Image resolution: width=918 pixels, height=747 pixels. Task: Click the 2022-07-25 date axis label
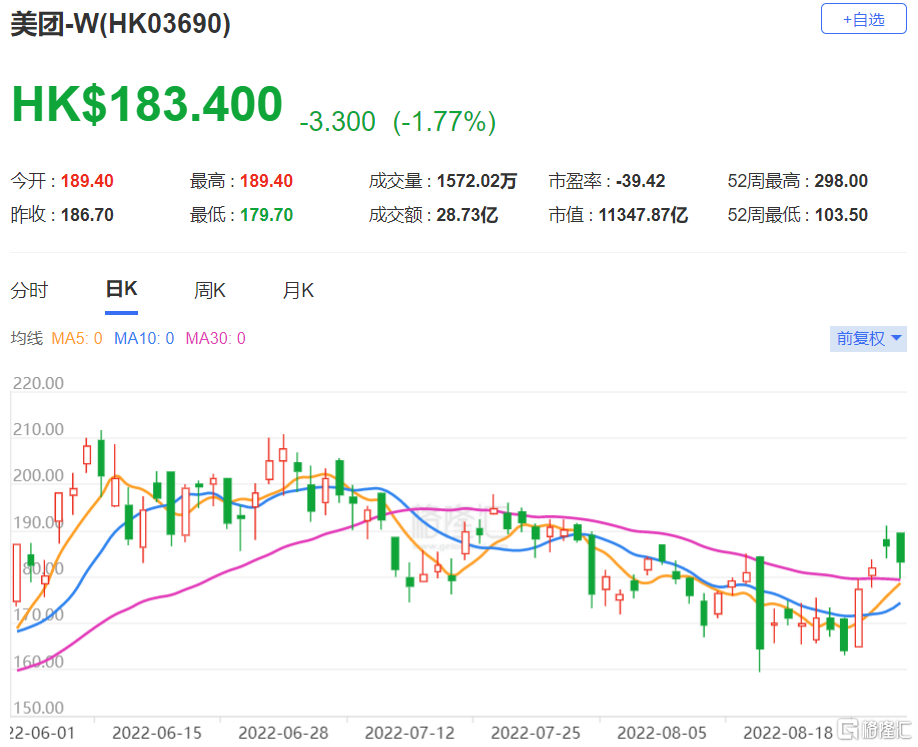point(536,733)
